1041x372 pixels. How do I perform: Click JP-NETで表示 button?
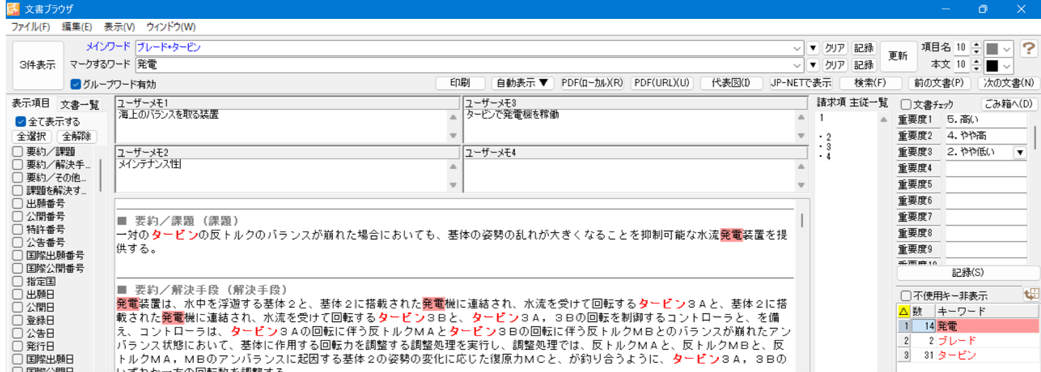click(x=800, y=83)
